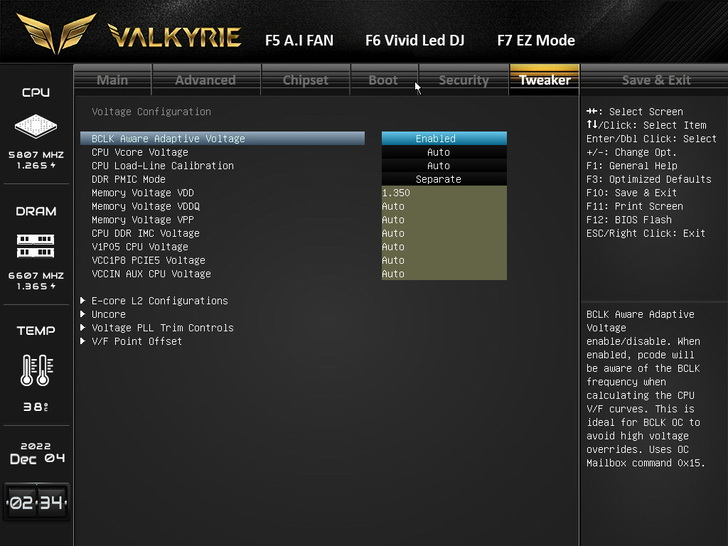Open F5 A.I FAN utility
Image resolution: width=728 pixels, height=546 pixels.
299,40
